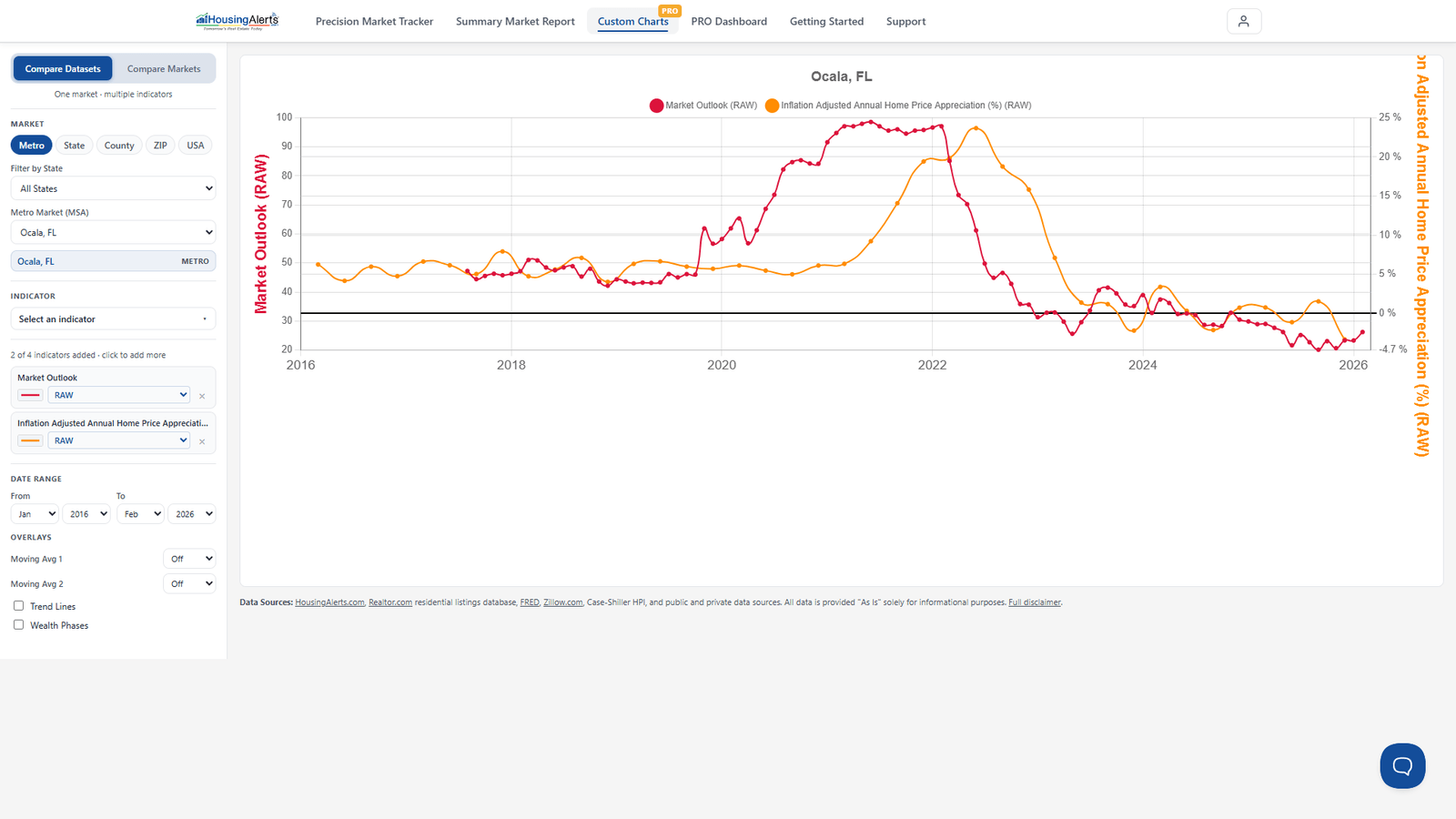Image resolution: width=1456 pixels, height=819 pixels.
Task: Click the PRO badge on Custom Charts
Action: (670, 11)
